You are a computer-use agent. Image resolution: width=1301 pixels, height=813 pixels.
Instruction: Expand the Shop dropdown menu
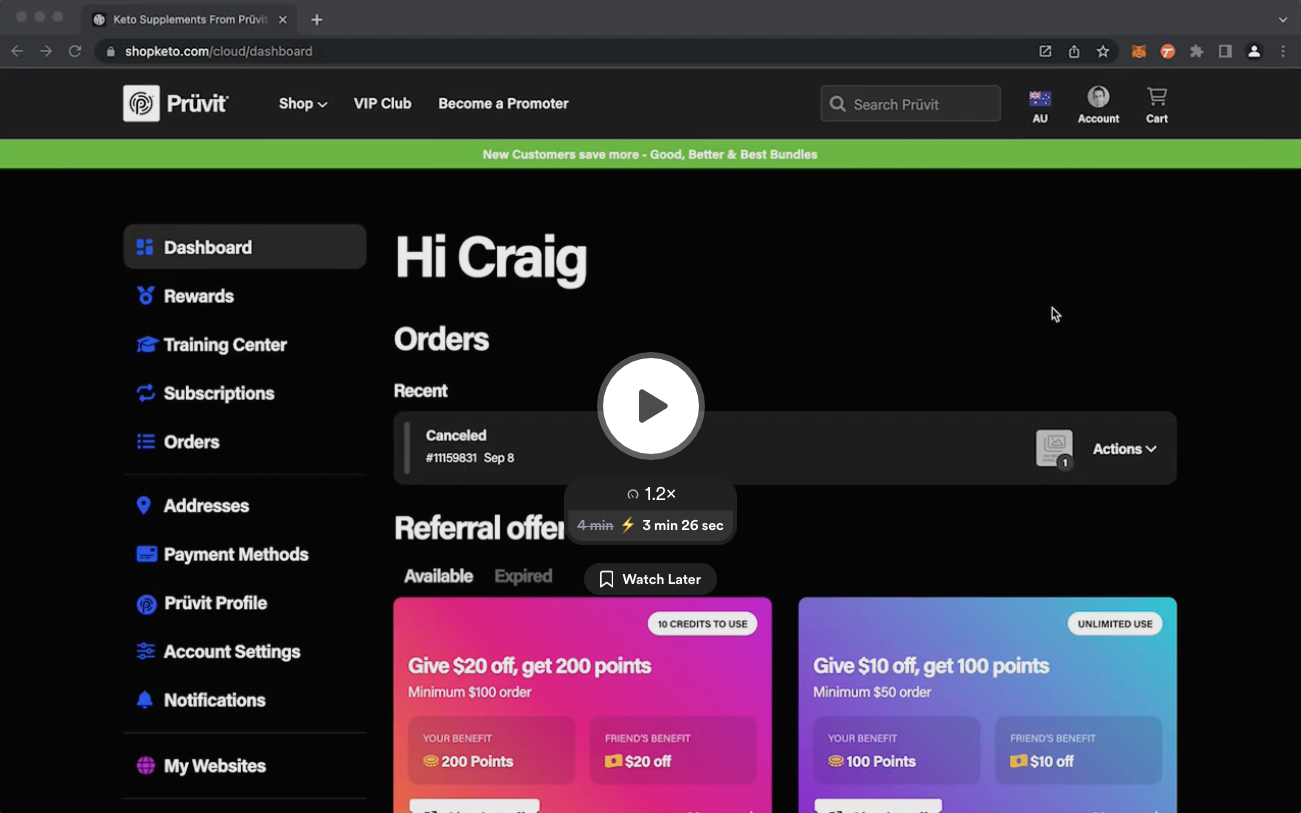click(303, 103)
